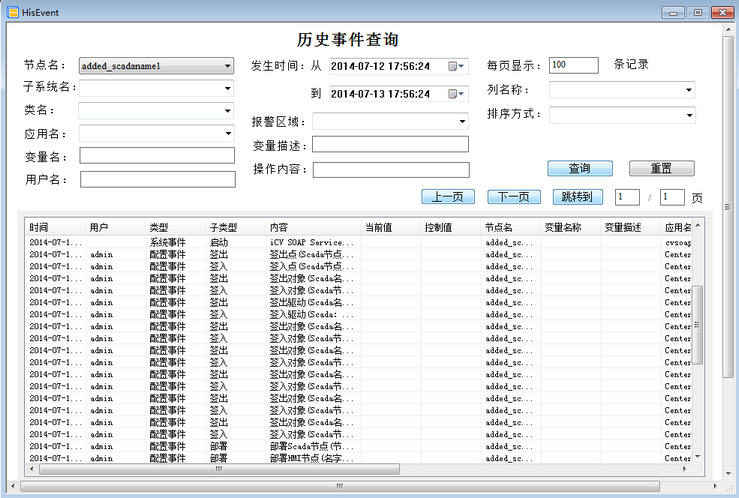
Task: Click the window's bottom scroll left arrow
Action: [x=13, y=486]
